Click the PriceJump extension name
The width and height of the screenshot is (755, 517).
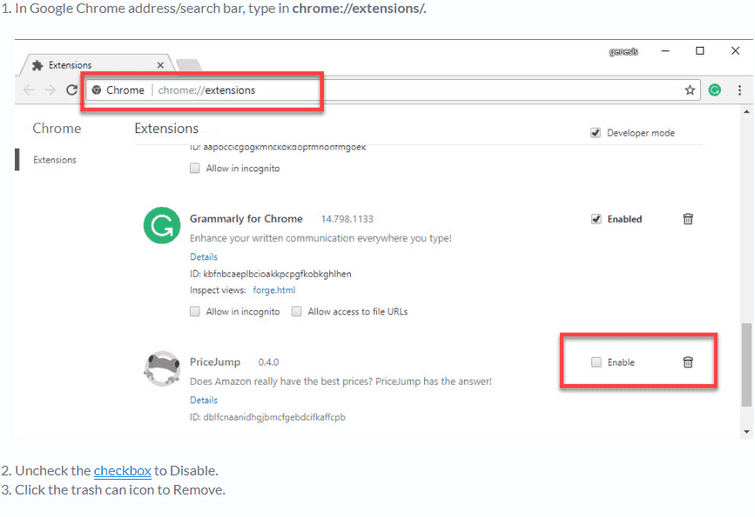point(215,362)
